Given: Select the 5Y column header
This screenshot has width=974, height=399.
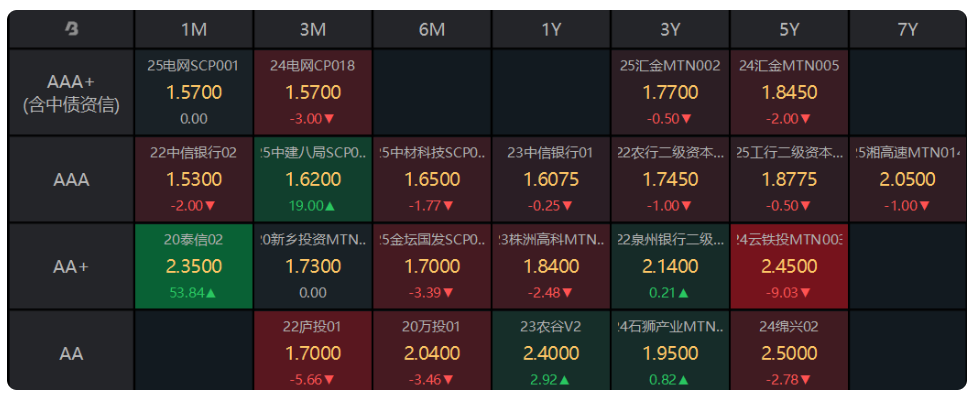Looking at the screenshot, I should [x=790, y=30].
